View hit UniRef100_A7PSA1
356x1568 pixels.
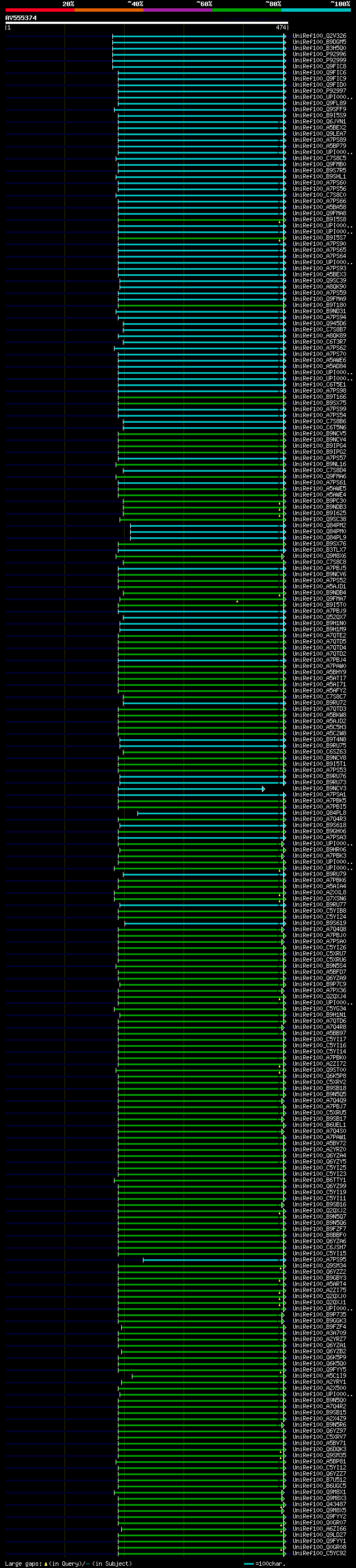[319, 795]
